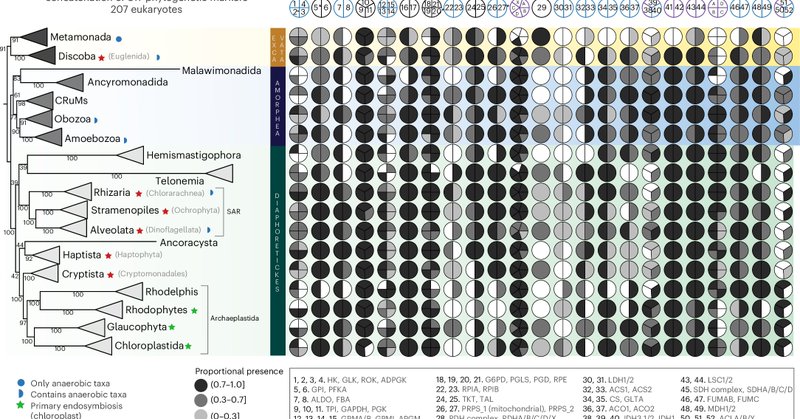Click the header circle labeled 29

pos(541,8)
